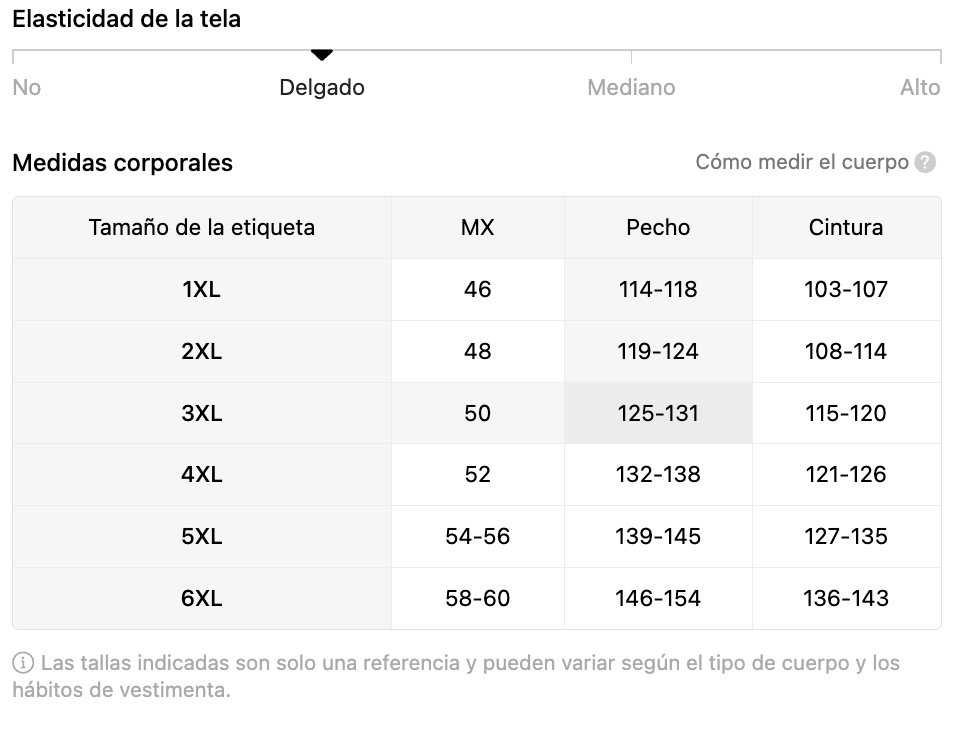Click the black elasticity slider marker
Viewport: 970px width, 738px height.
321,55
